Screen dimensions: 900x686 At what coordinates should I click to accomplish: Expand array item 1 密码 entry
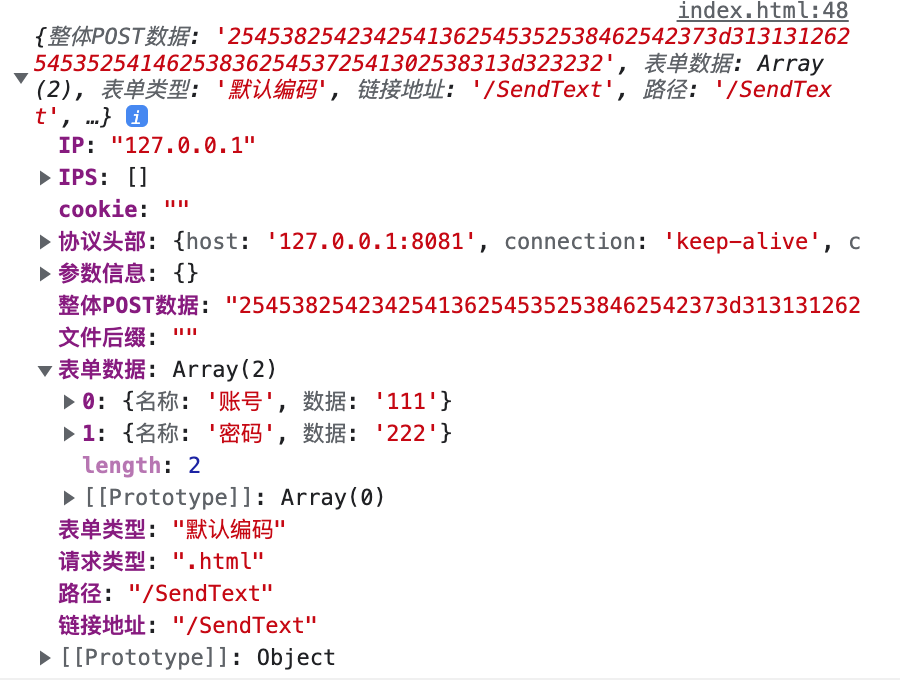tap(69, 433)
